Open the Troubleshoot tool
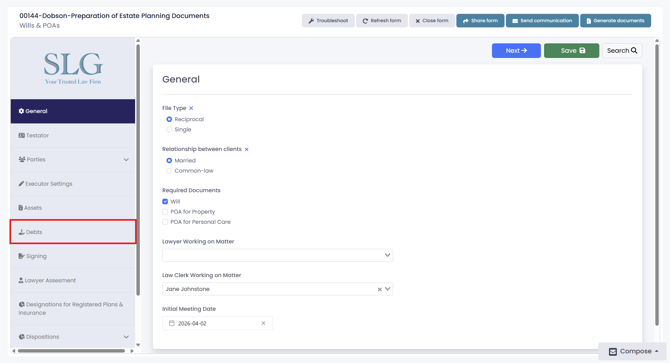670x363 pixels. coord(328,20)
